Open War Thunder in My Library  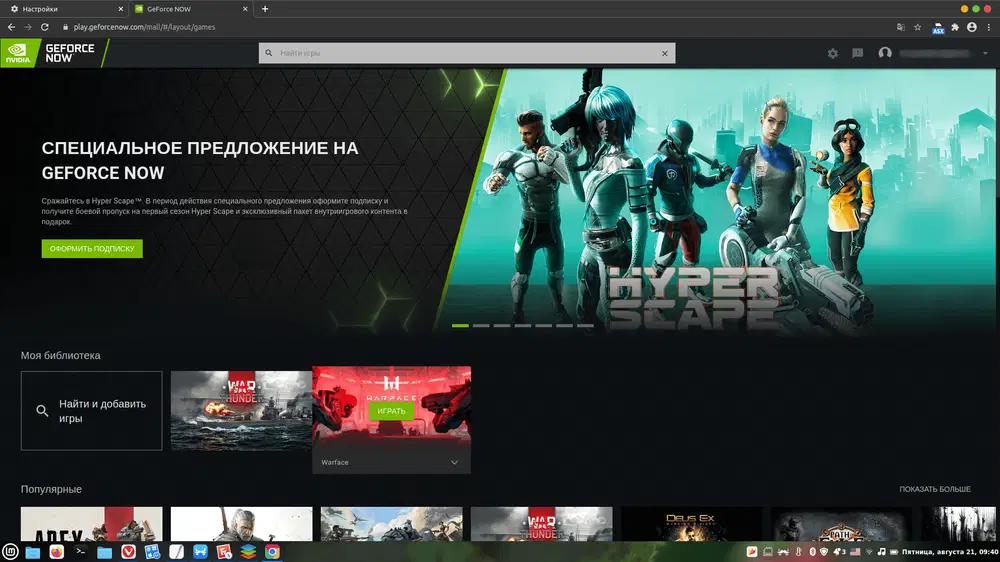tap(241, 411)
